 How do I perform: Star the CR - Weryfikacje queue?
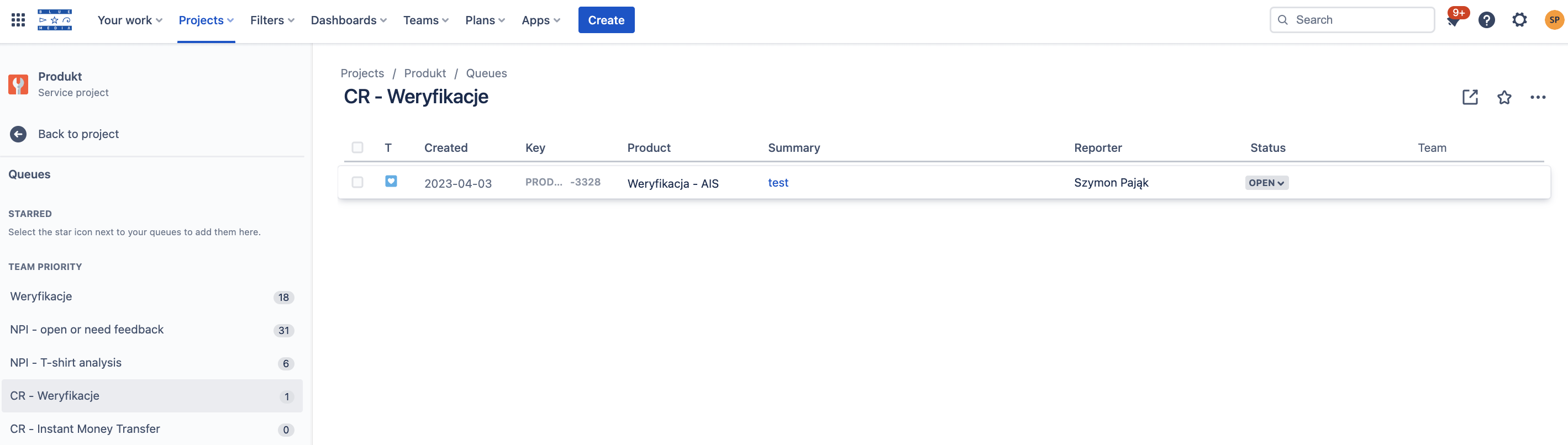coord(1503,97)
